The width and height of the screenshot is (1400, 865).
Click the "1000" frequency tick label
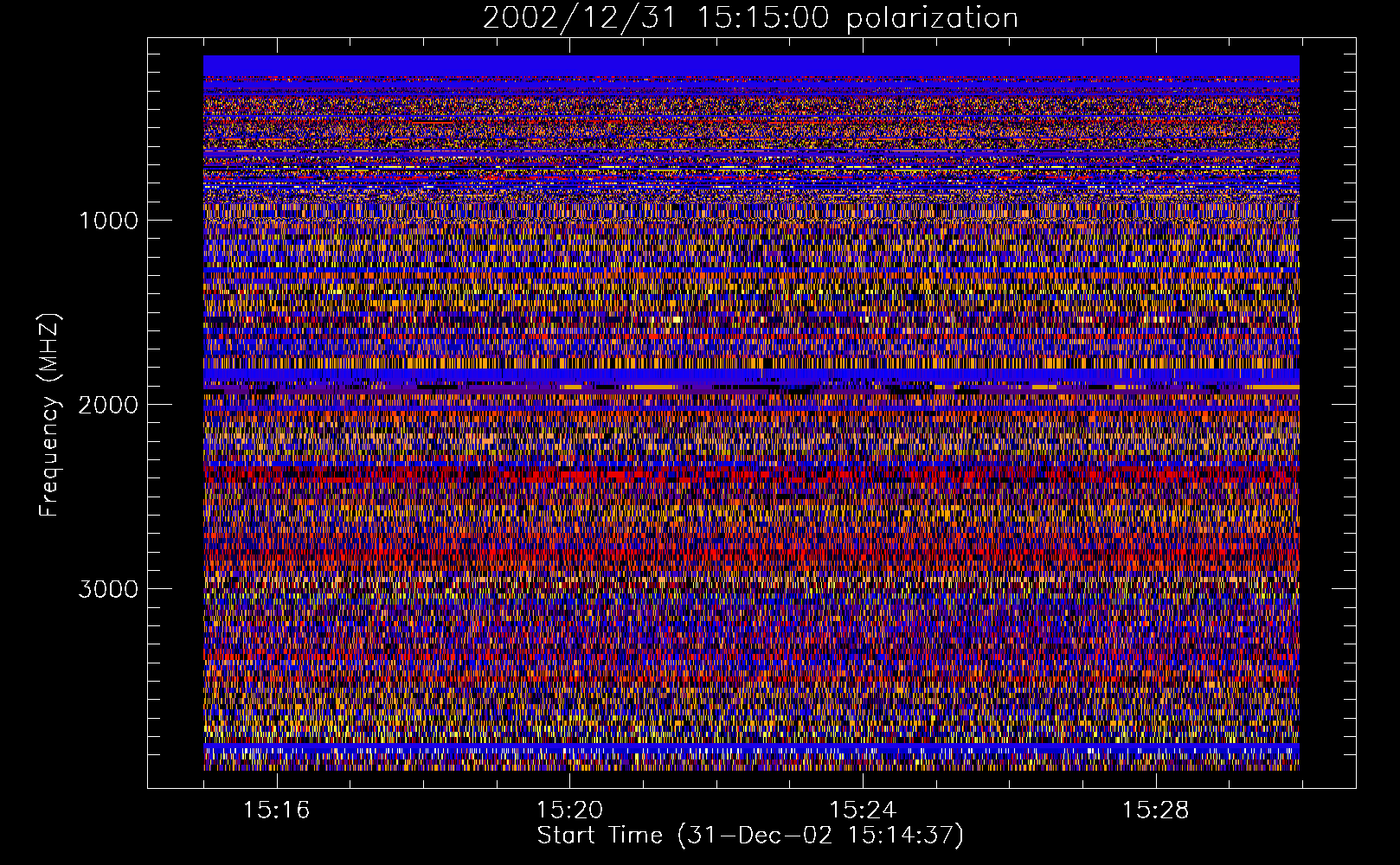pos(108,220)
